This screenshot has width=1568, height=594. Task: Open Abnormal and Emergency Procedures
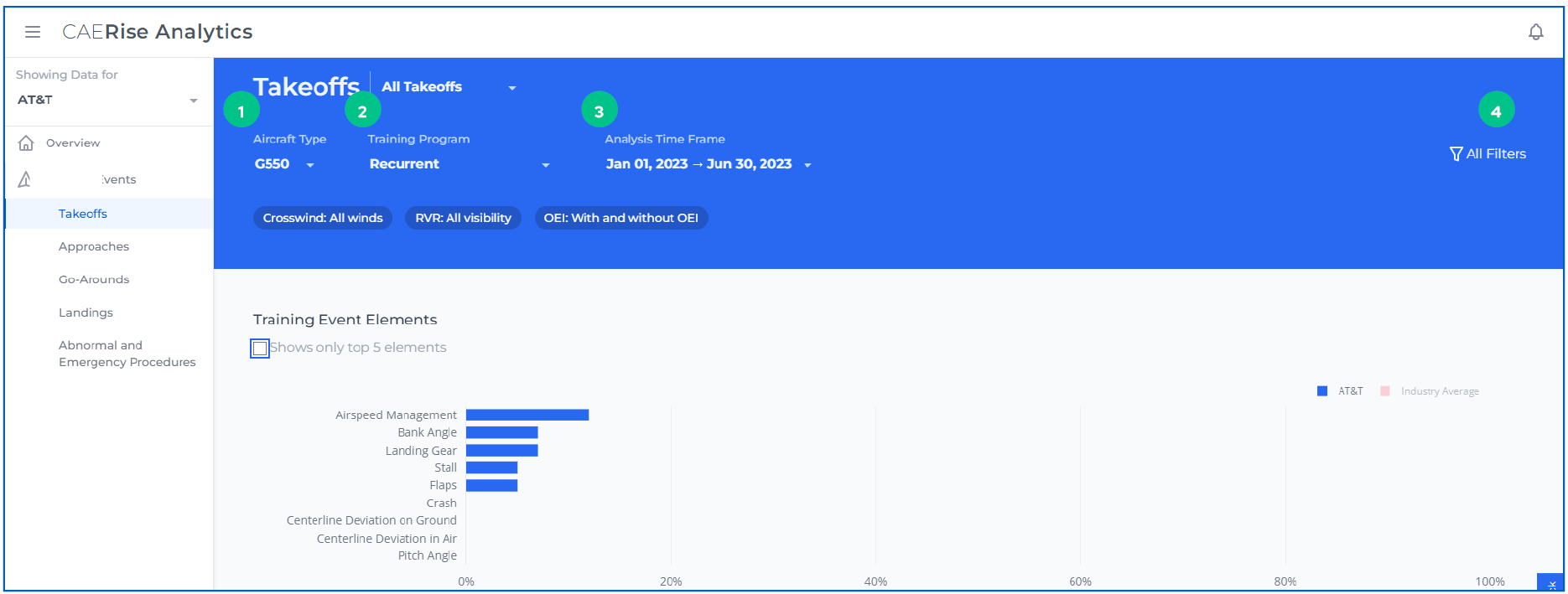[127, 354]
